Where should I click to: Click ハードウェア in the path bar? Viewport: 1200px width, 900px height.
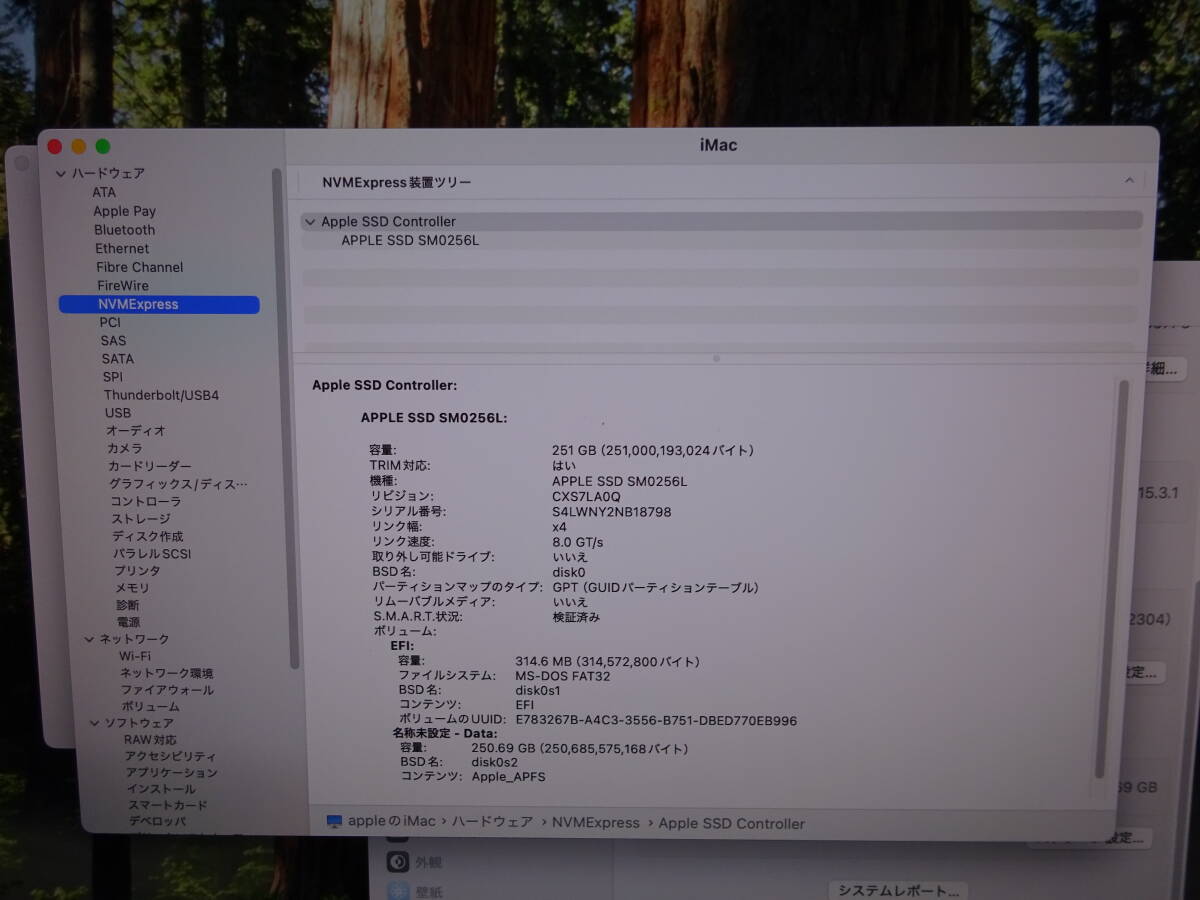492,822
